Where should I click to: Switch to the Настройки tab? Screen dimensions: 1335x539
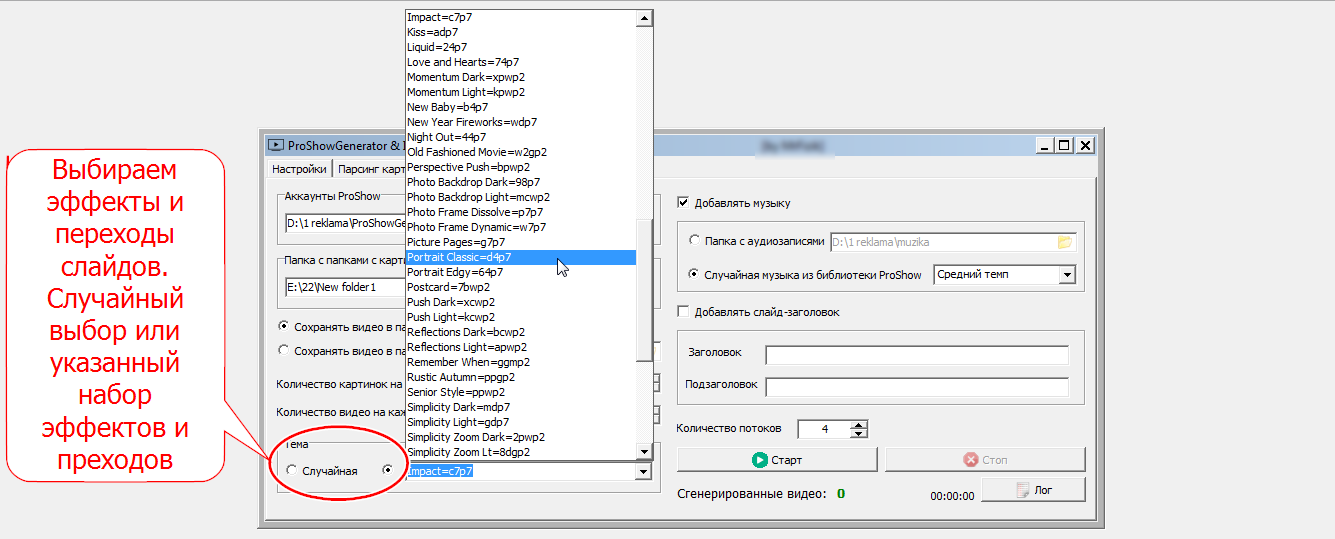[x=298, y=169]
